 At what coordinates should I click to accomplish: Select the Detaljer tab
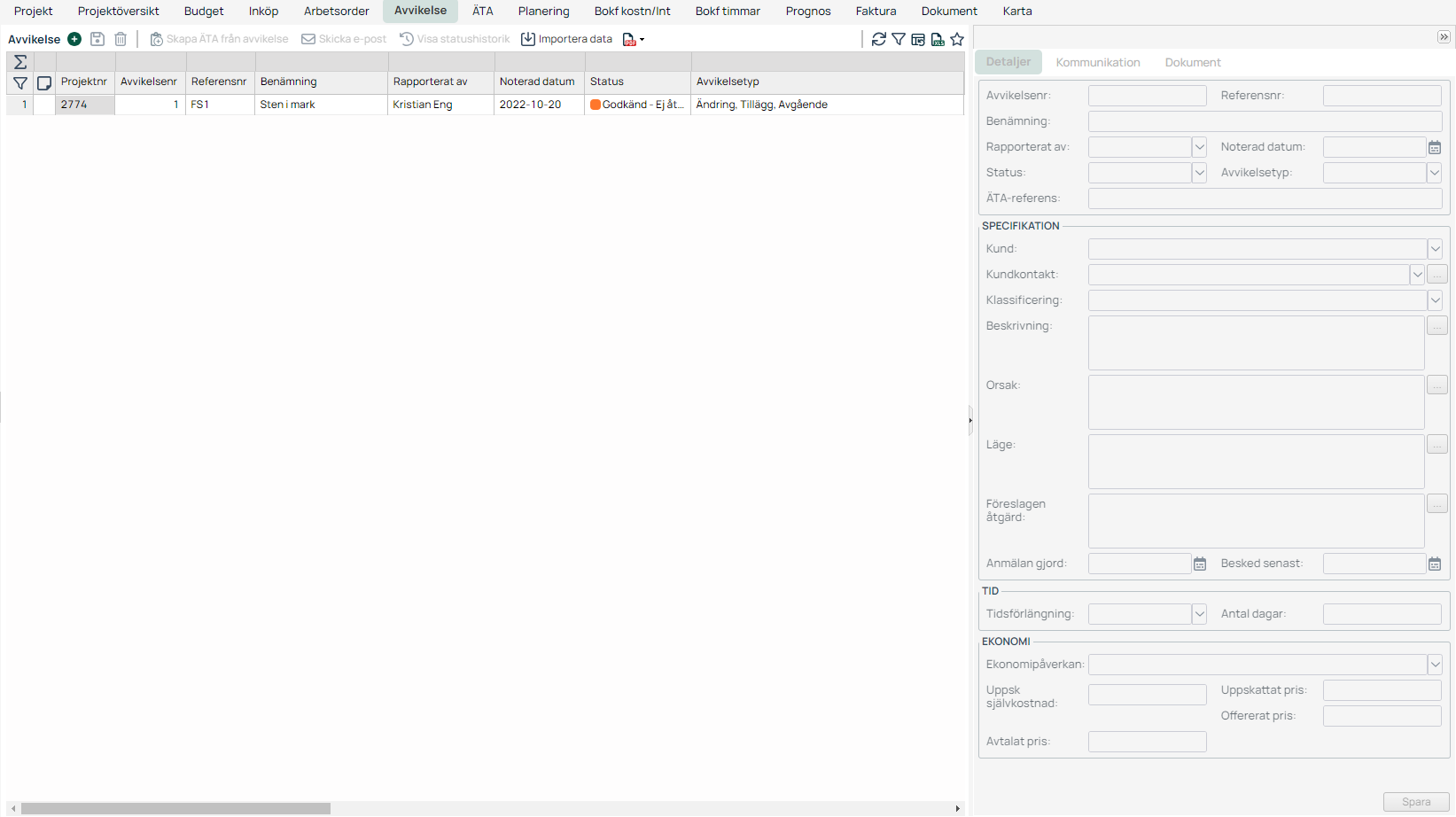coord(1008,62)
